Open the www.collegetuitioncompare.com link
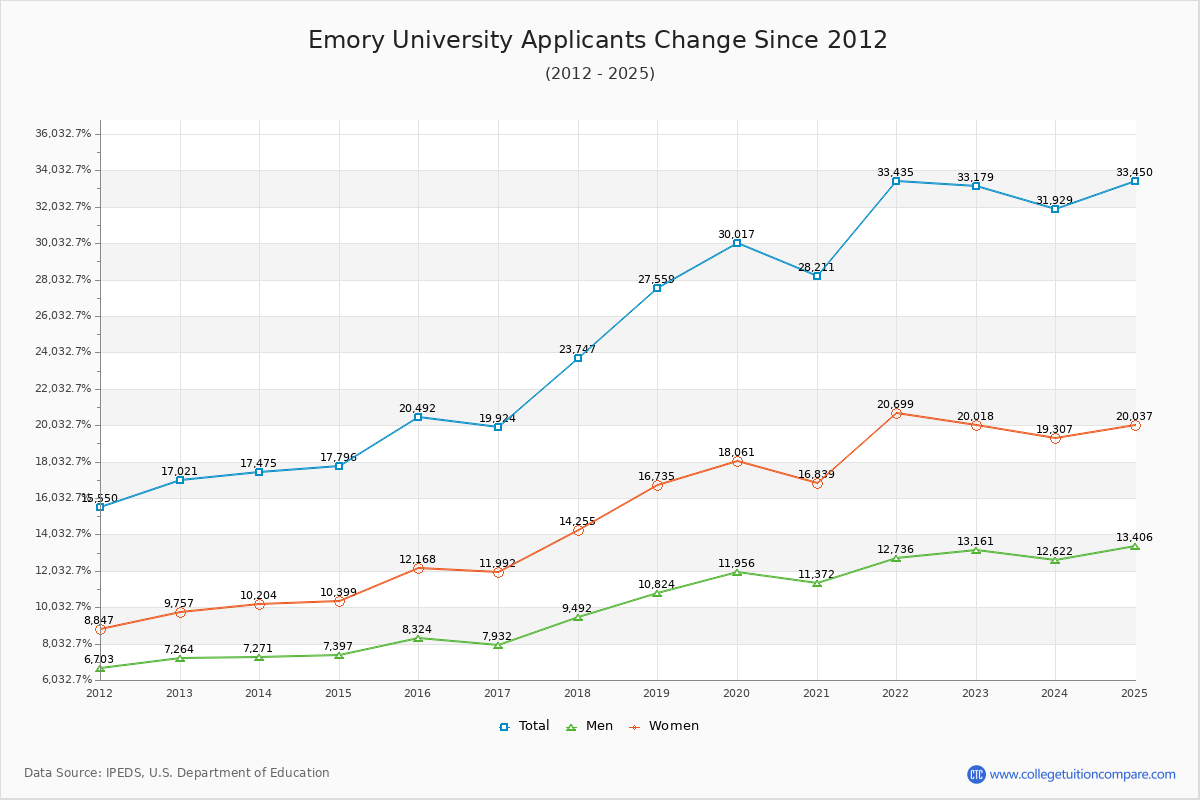The width and height of the screenshot is (1200, 800). (x=1082, y=774)
